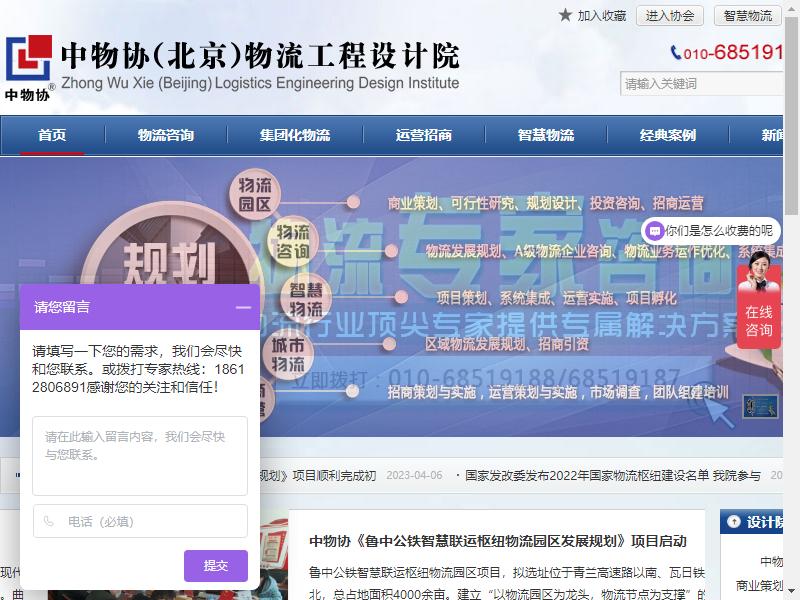
Task: Click banner text 区域物流发展规划、招商引资
Action: (507, 344)
